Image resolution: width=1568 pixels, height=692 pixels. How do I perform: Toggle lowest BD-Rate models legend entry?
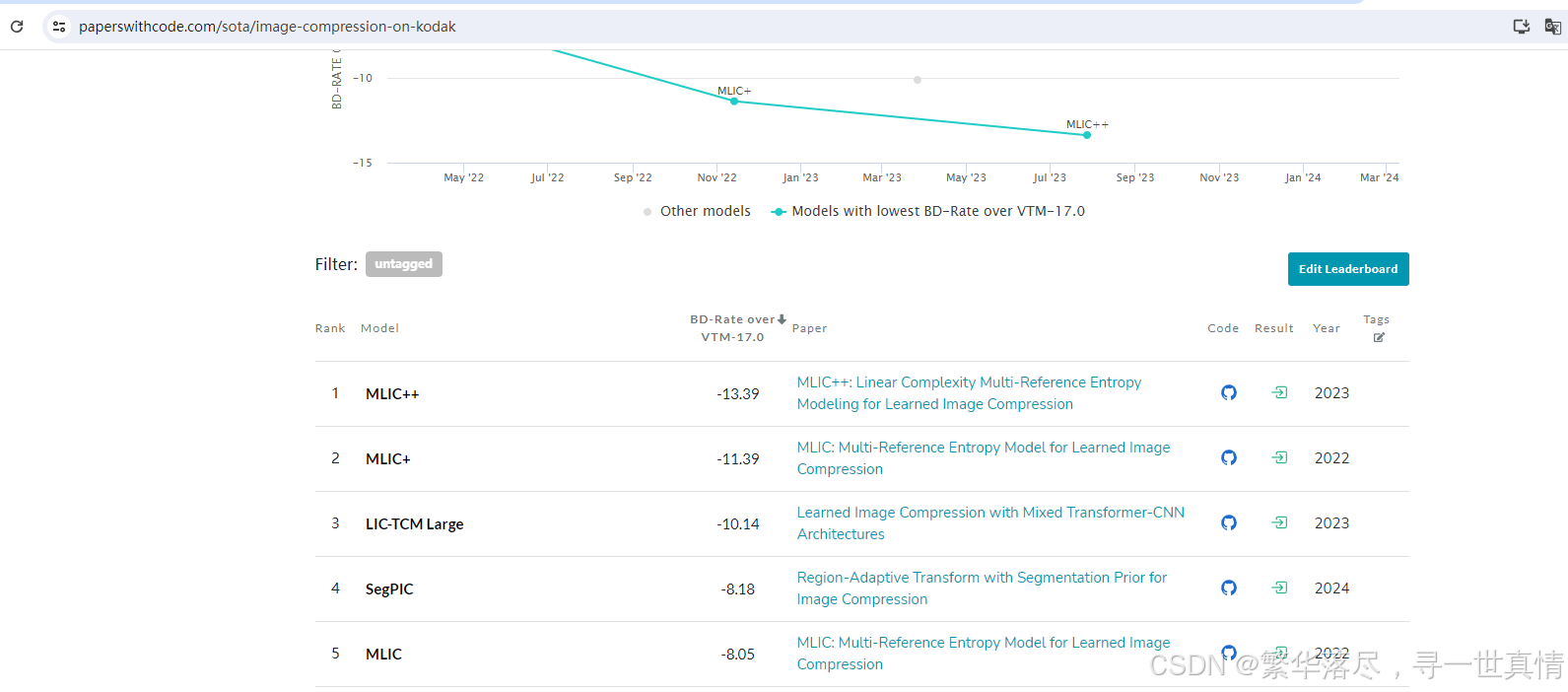click(927, 211)
